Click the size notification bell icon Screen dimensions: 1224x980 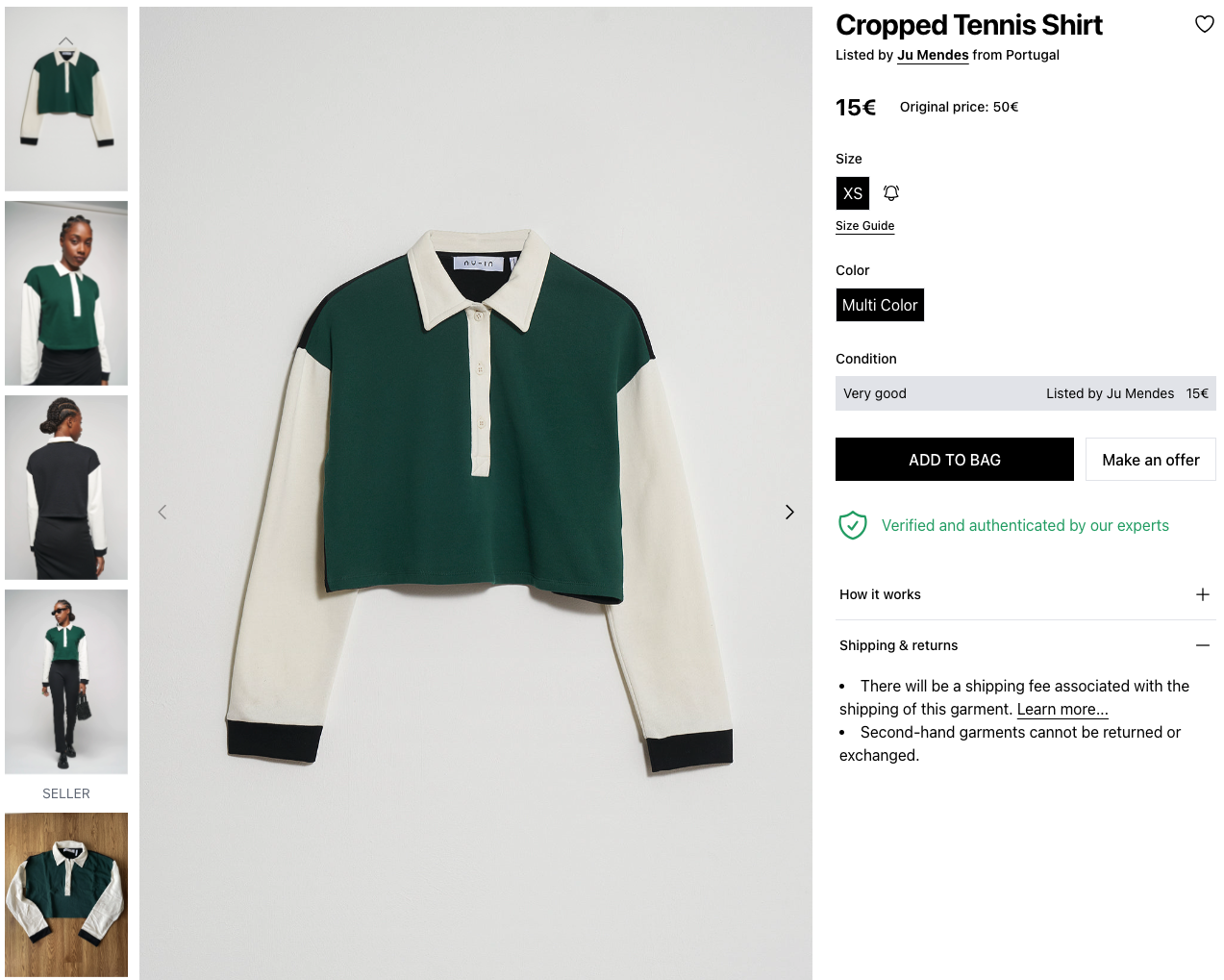[891, 193]
